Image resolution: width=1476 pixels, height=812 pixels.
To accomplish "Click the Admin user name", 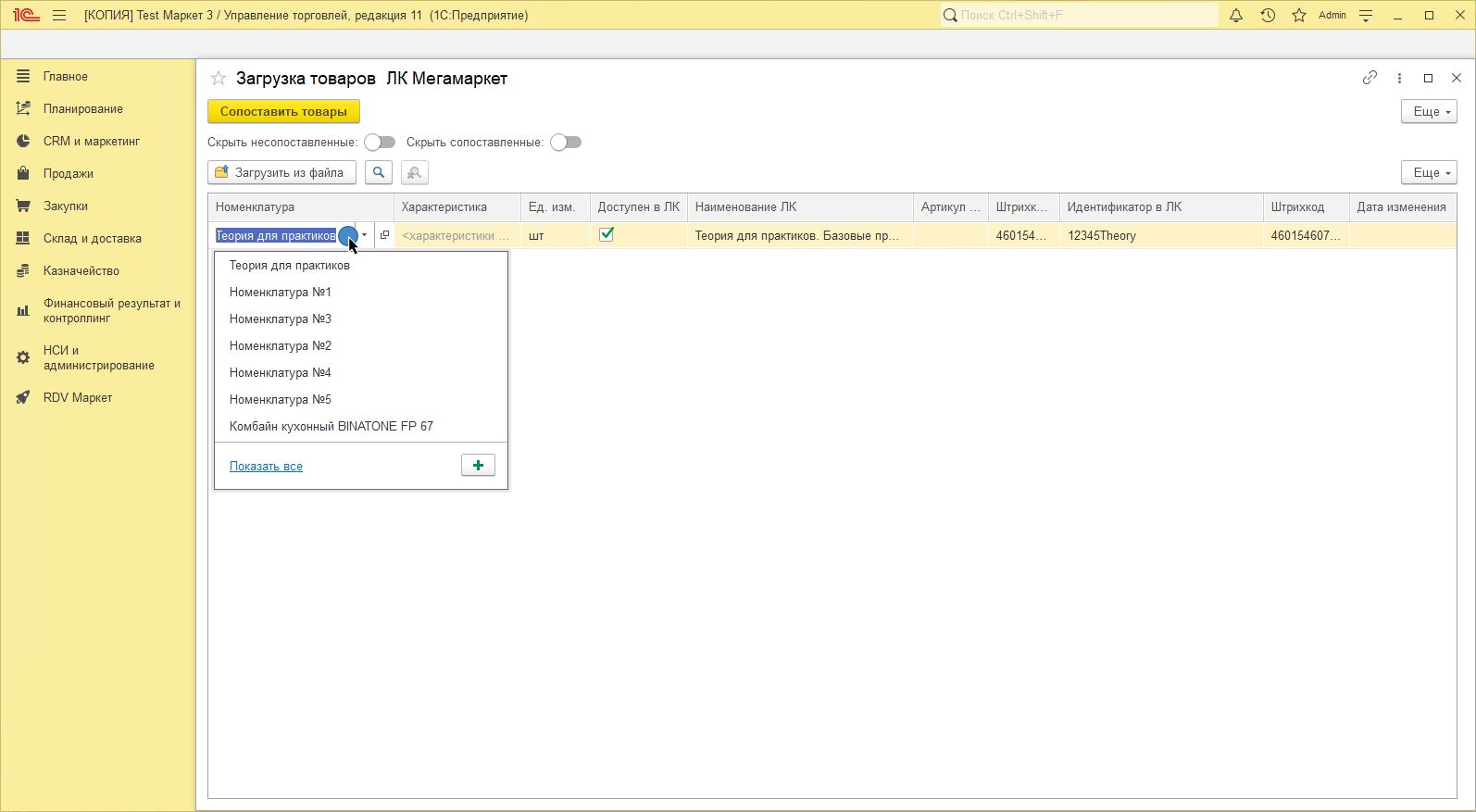I will [1332, 15].
